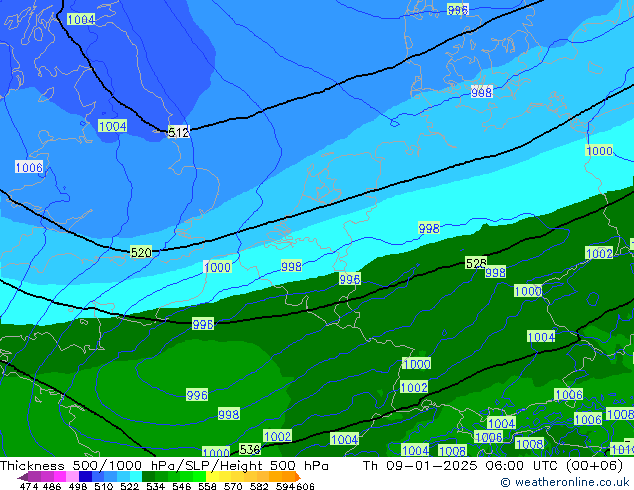
Task: Pick the magenta legend swatch above 486
Action: tap(59, 476)
